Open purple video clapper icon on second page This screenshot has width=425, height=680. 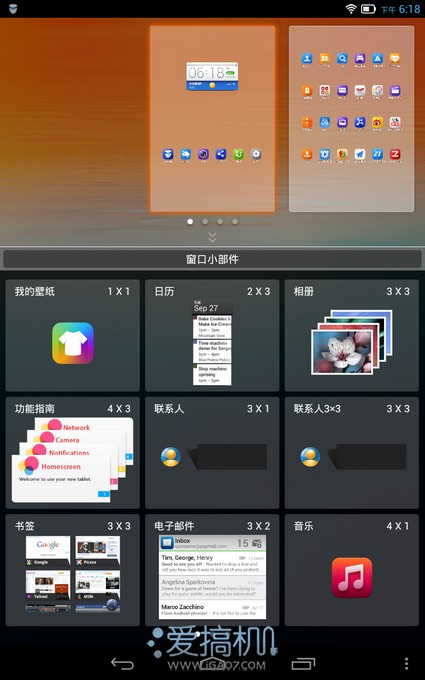coord(395,90)
